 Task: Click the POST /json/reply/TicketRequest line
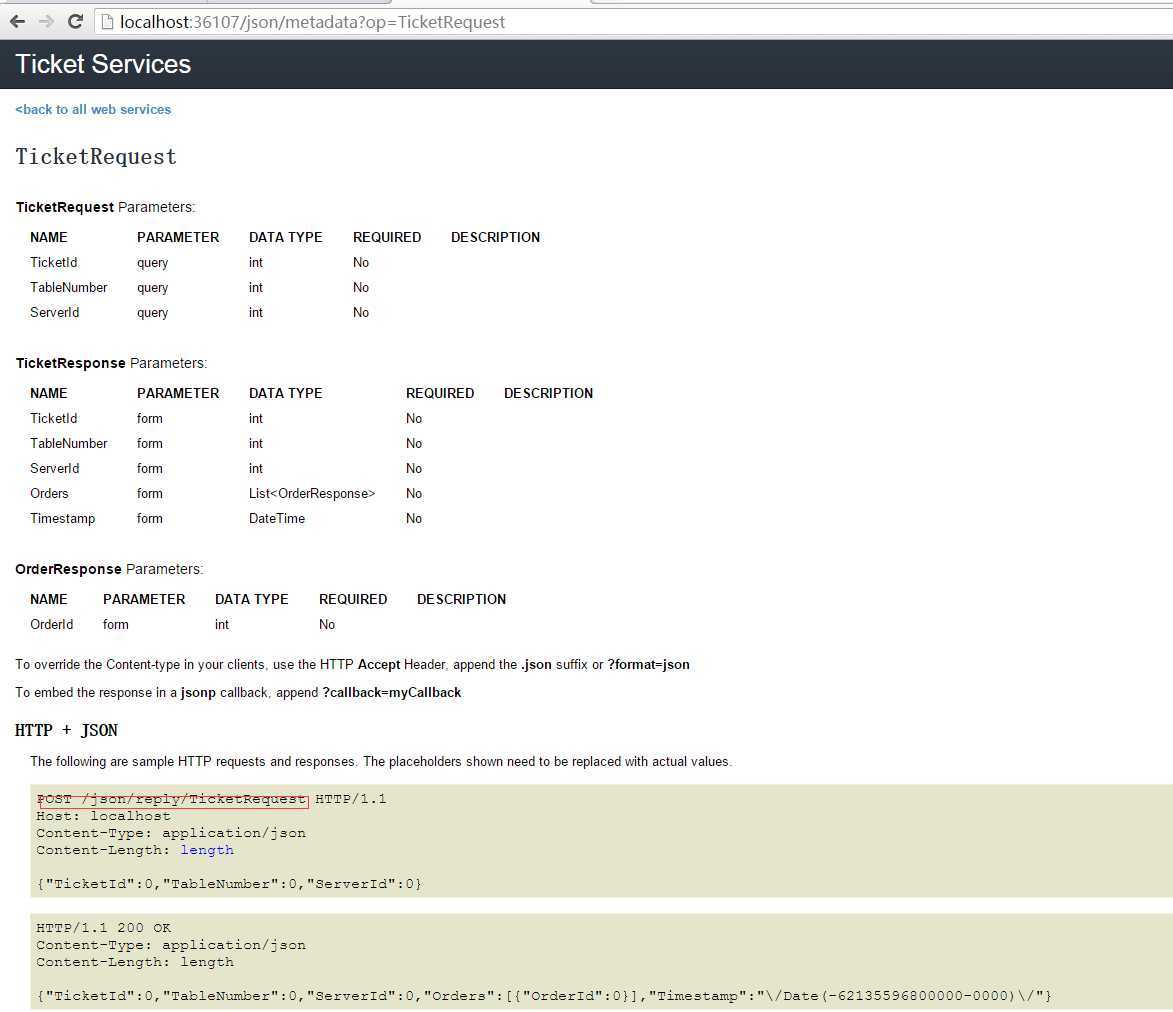click(212, 799)
